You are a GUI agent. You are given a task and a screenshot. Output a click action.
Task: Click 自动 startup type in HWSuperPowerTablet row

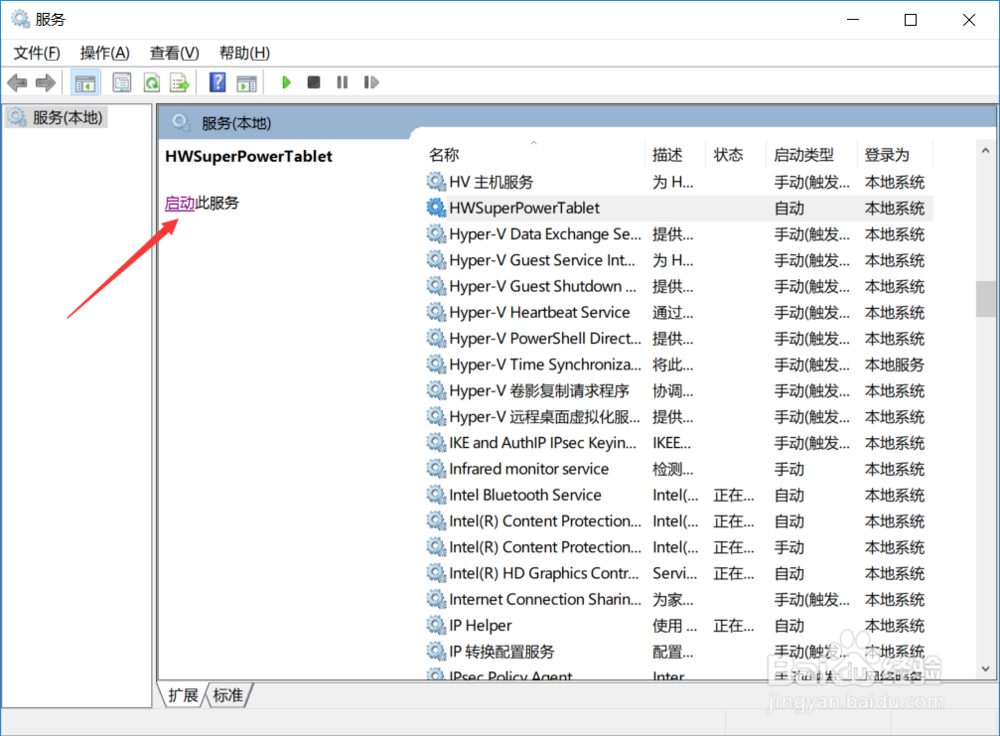pyautogui.click(x=789, y=208)
